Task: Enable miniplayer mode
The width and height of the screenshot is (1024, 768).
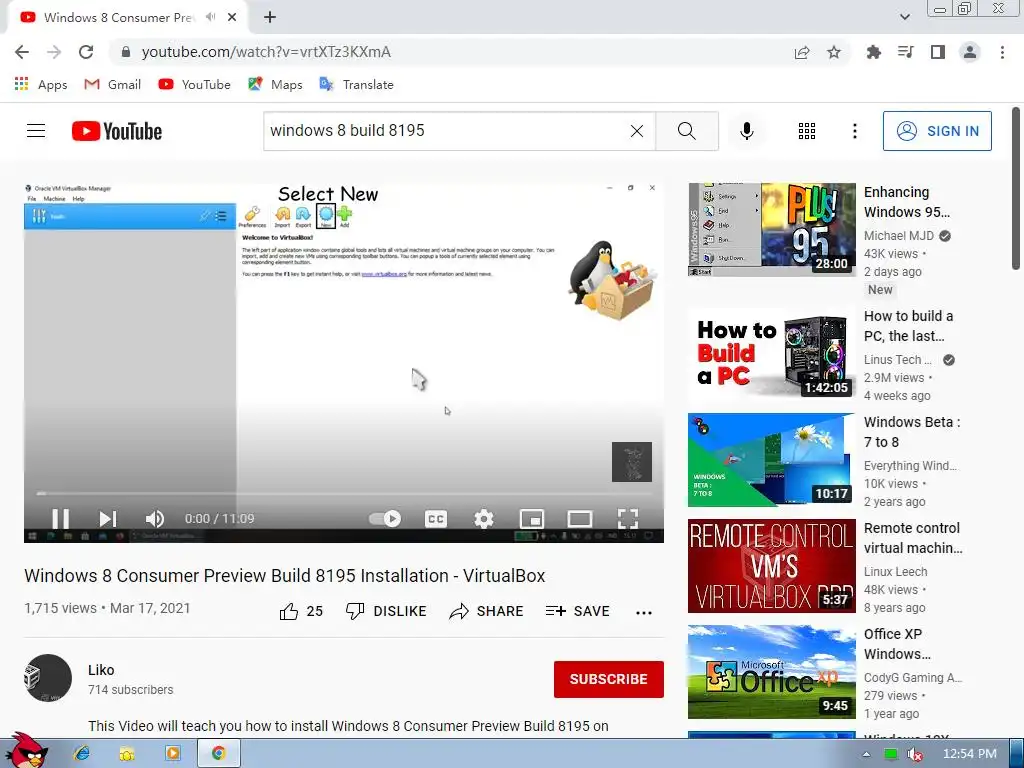Action: [x=532, y=519]
